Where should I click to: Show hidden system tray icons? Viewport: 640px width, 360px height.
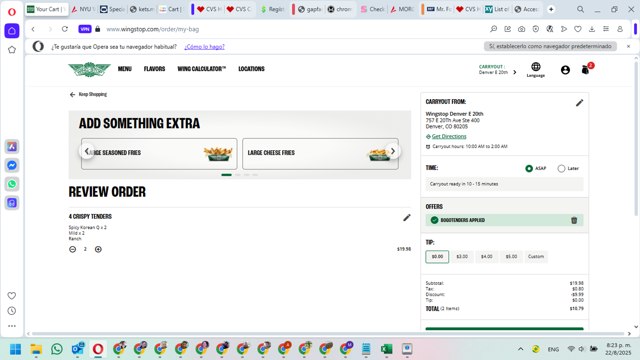pos(520,349)
